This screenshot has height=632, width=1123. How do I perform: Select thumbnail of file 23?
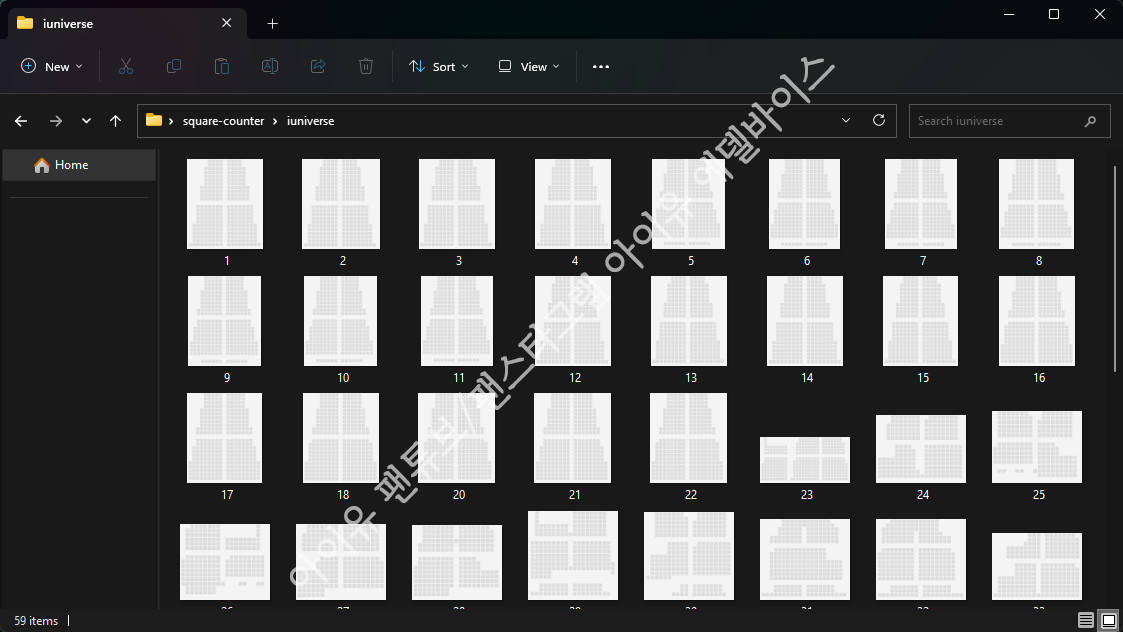[x=805, y=460]
